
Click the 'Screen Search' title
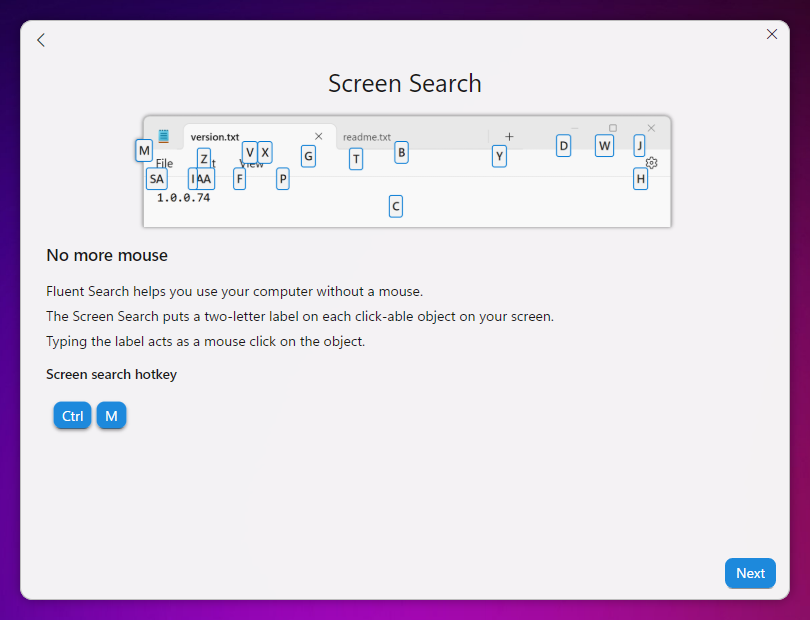[404, 83]
